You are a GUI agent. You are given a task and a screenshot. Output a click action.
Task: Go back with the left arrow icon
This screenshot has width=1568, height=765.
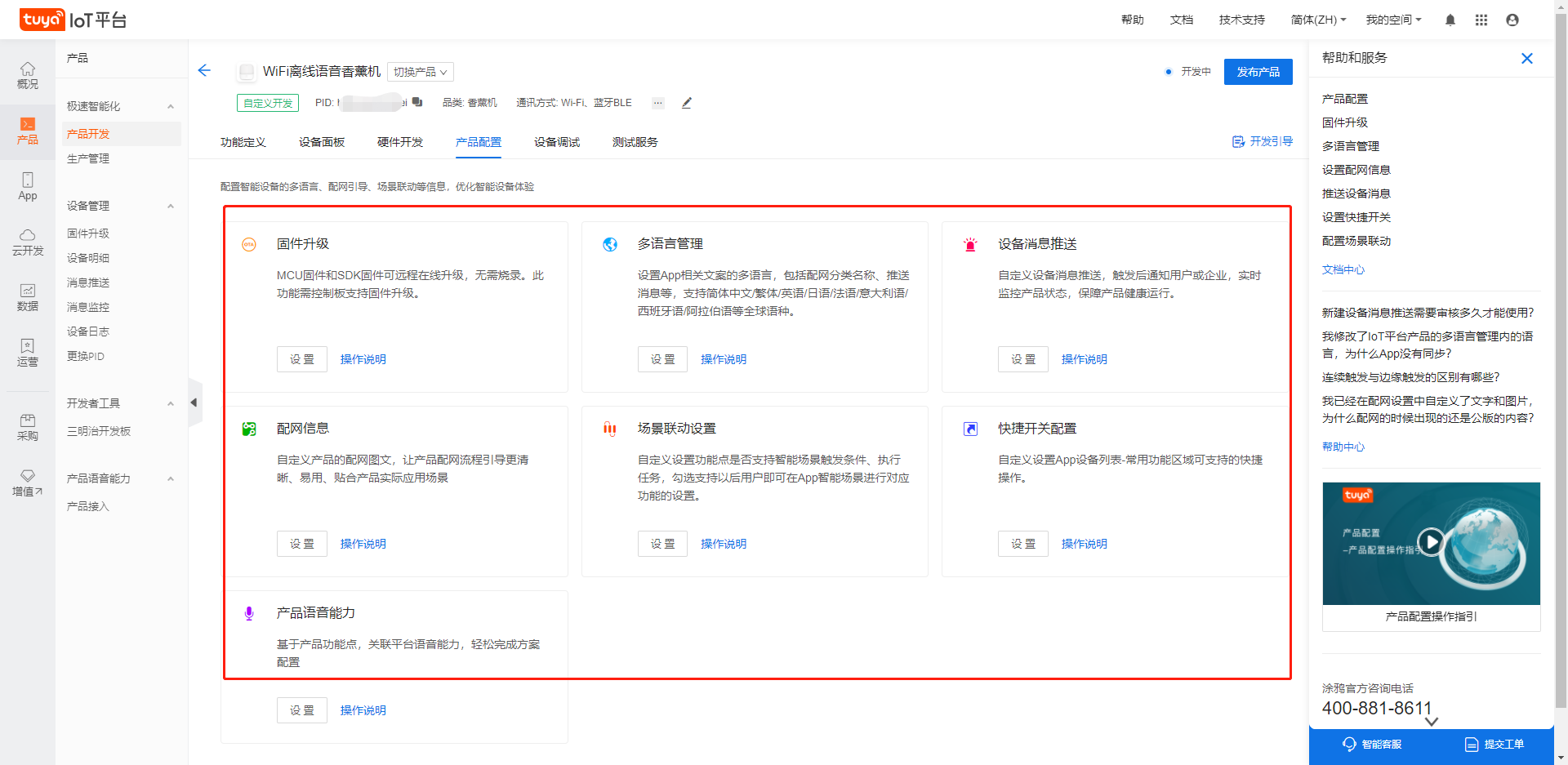click(x=204, y=71)
